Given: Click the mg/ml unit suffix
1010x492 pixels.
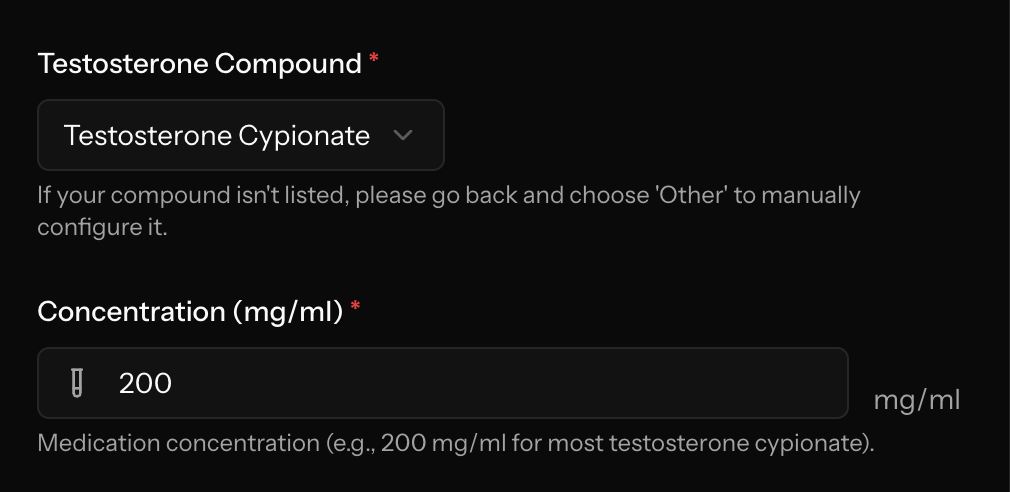Looking at the screenshot, I should 917,401.
